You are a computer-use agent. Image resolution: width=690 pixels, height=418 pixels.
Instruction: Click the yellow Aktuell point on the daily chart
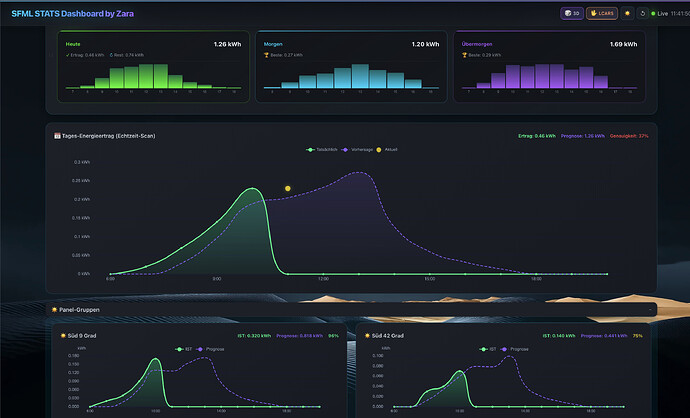[288, 188]
